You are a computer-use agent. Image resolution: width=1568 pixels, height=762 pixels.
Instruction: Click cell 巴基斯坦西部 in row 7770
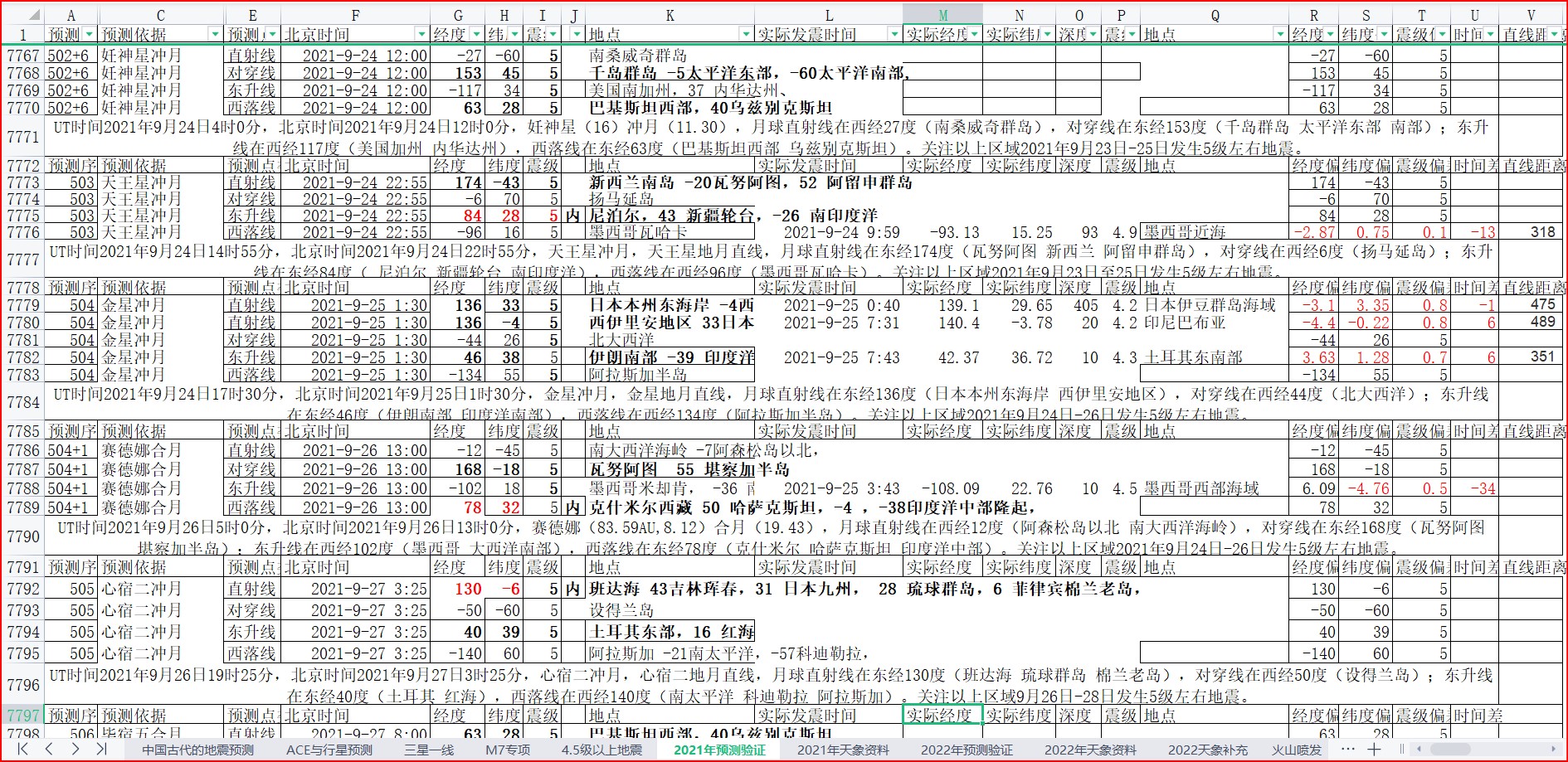point(670,108)
